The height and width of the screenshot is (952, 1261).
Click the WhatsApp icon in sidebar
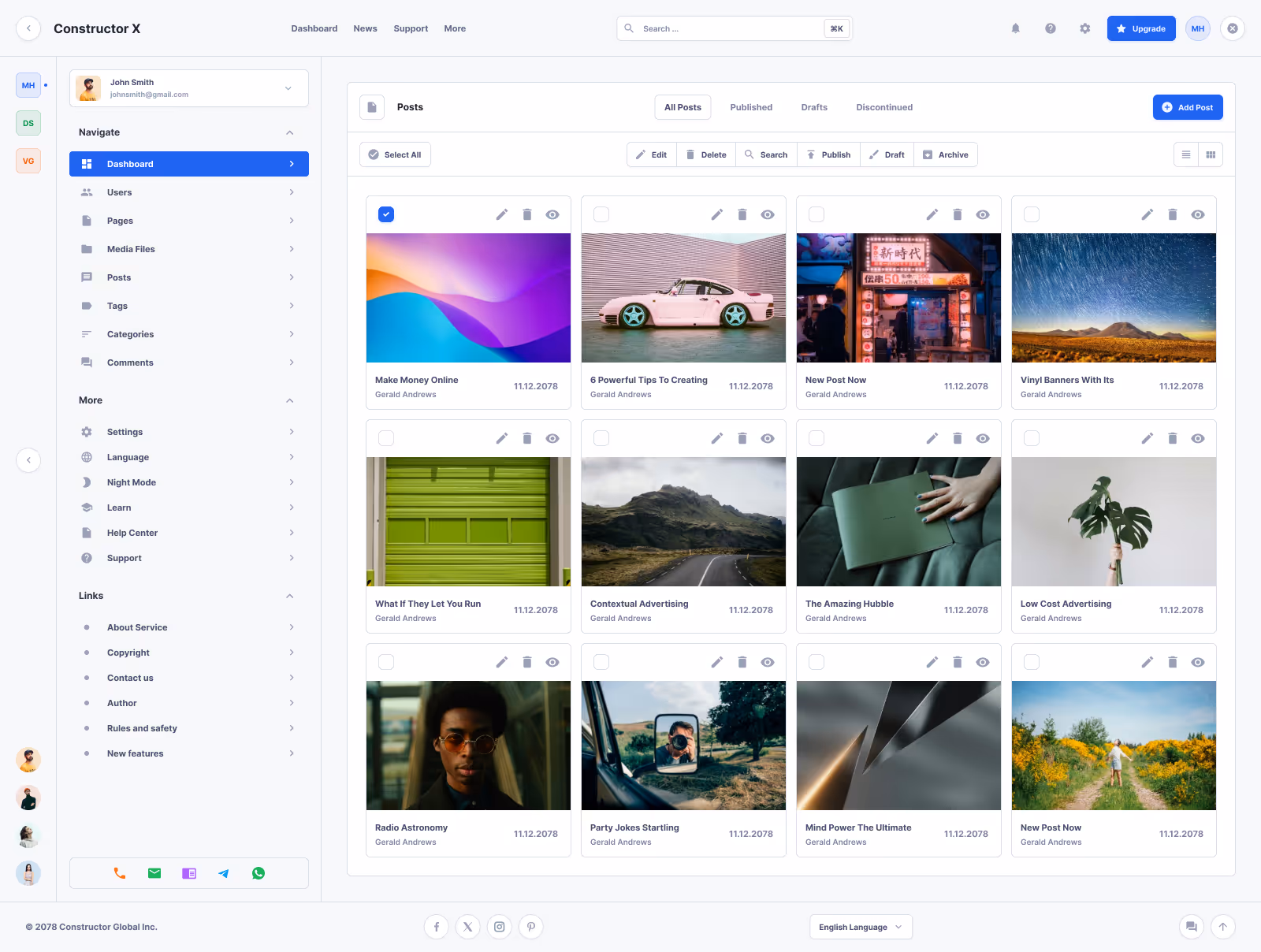pos(259,873)
